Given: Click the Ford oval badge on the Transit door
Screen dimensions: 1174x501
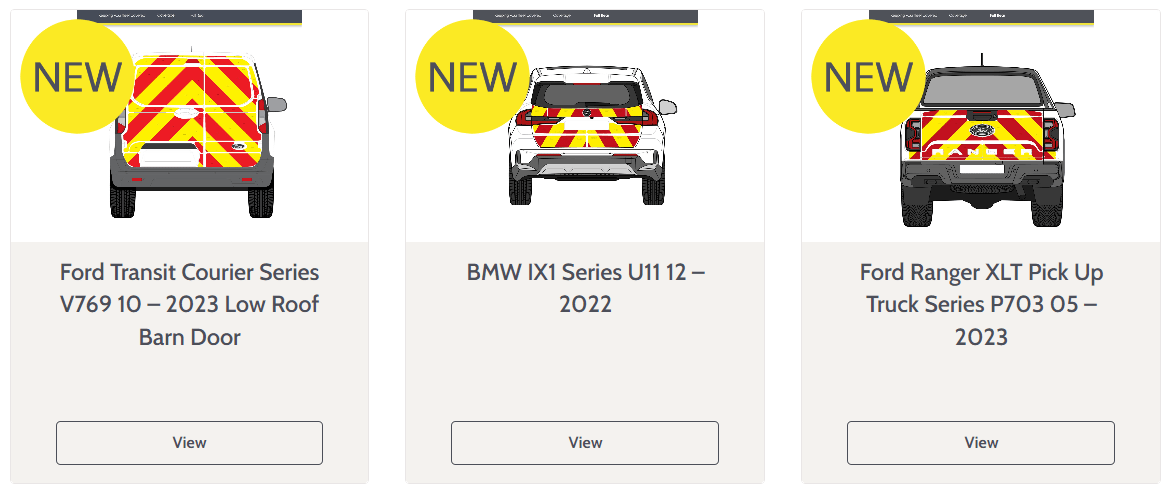Looking at the screenshot, I should click(x=237, y=145).
